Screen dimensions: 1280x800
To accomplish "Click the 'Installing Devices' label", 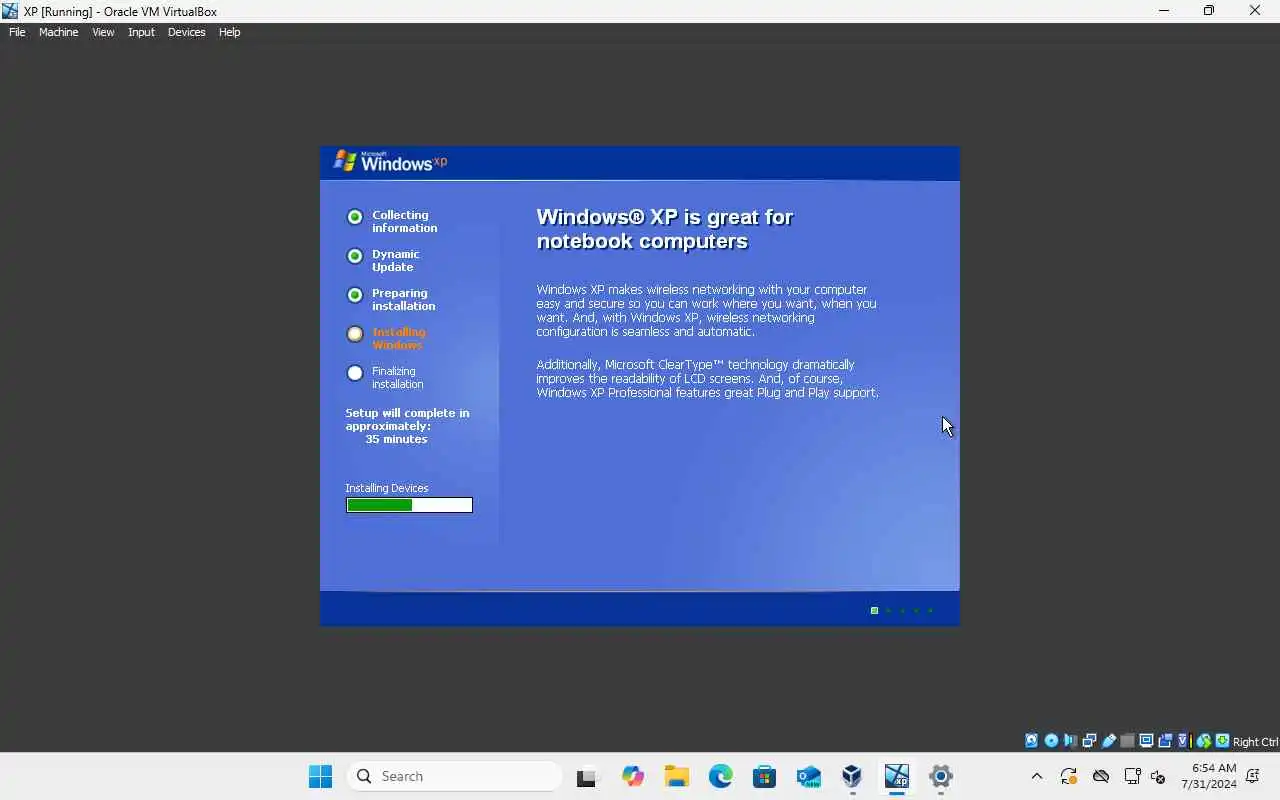I will click(387, 488).
